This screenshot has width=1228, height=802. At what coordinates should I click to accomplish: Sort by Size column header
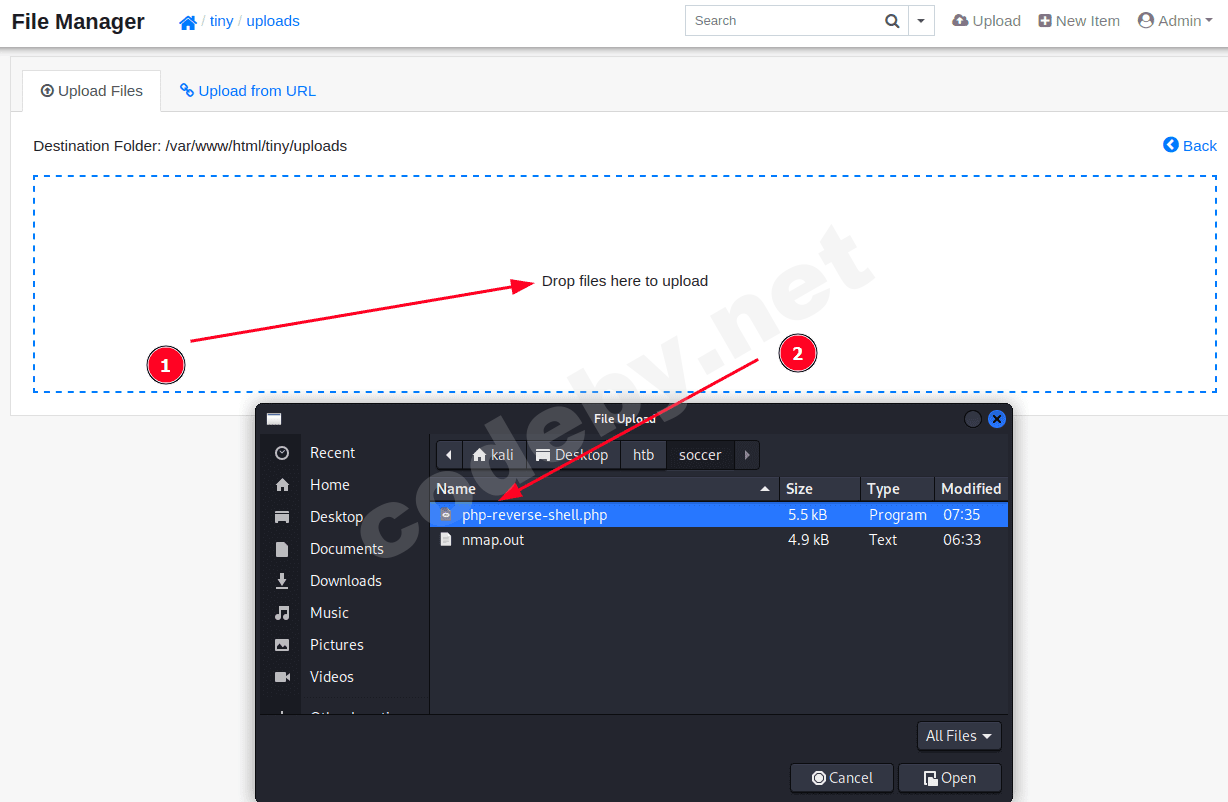tap(820, 489)
